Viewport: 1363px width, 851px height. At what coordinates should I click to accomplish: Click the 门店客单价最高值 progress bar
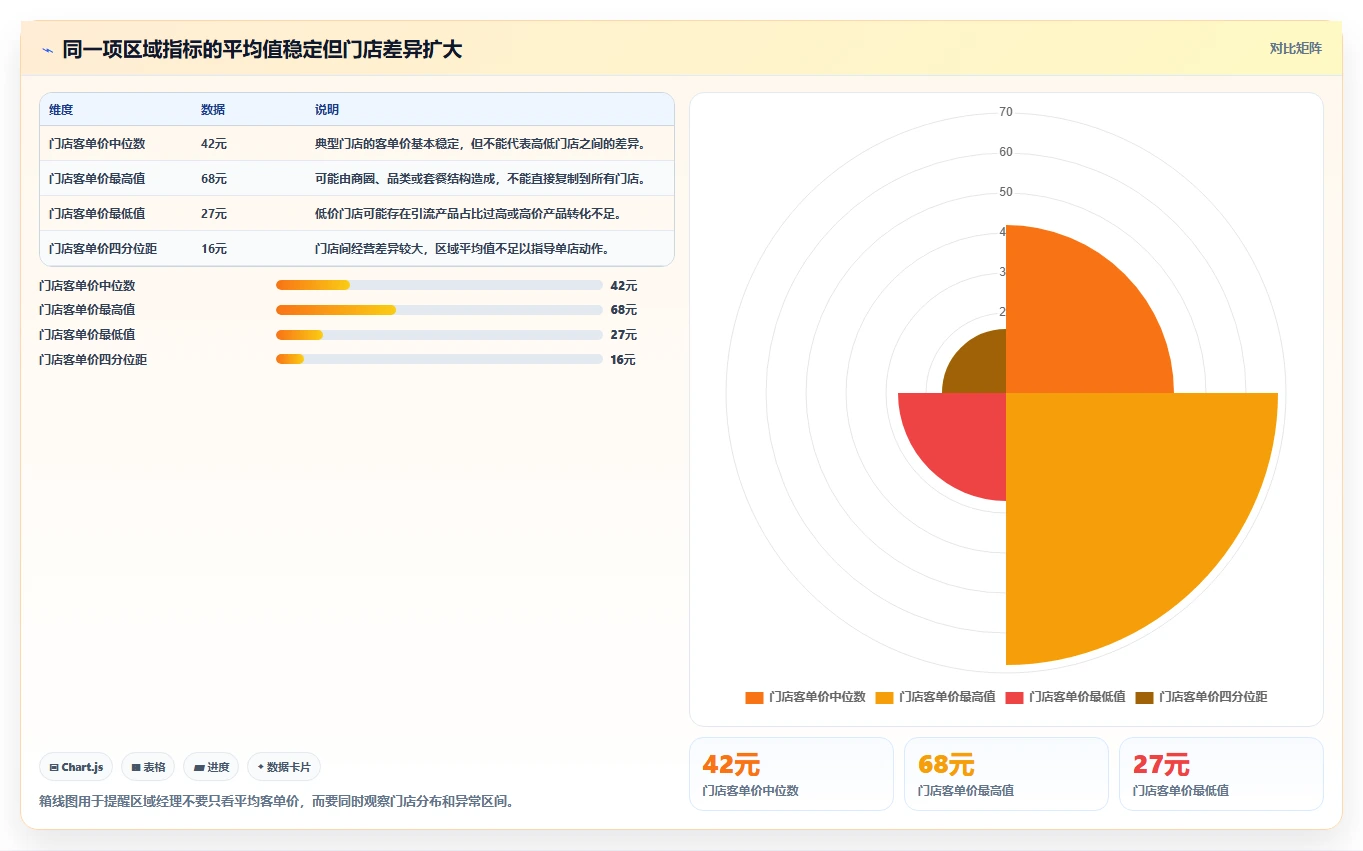(439, 310)
